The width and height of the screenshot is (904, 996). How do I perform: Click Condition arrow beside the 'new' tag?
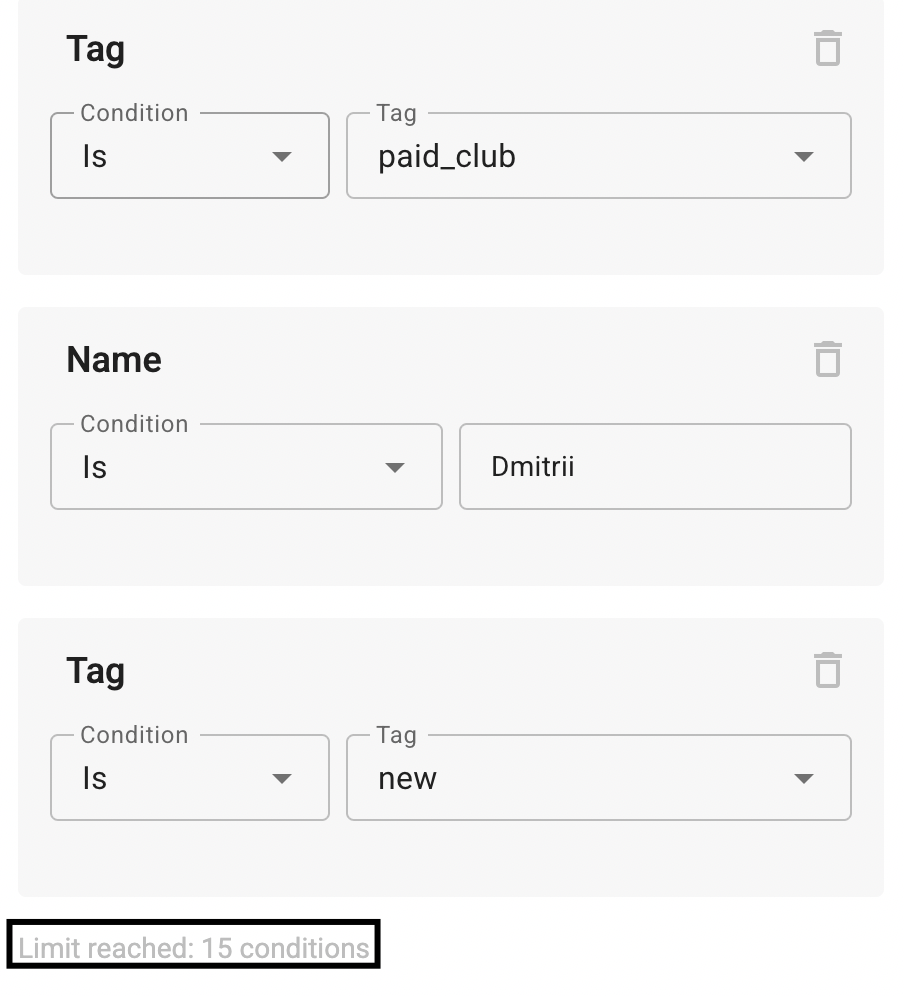[282, 779]
